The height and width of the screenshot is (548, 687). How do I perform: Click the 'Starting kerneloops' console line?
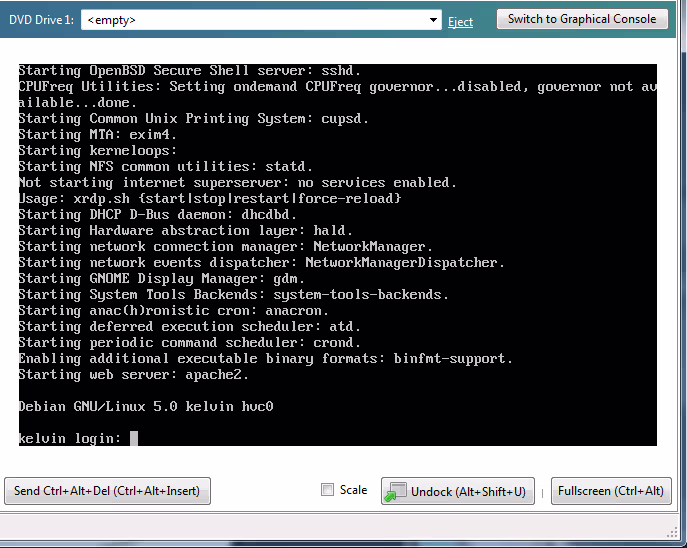point(97,150)
